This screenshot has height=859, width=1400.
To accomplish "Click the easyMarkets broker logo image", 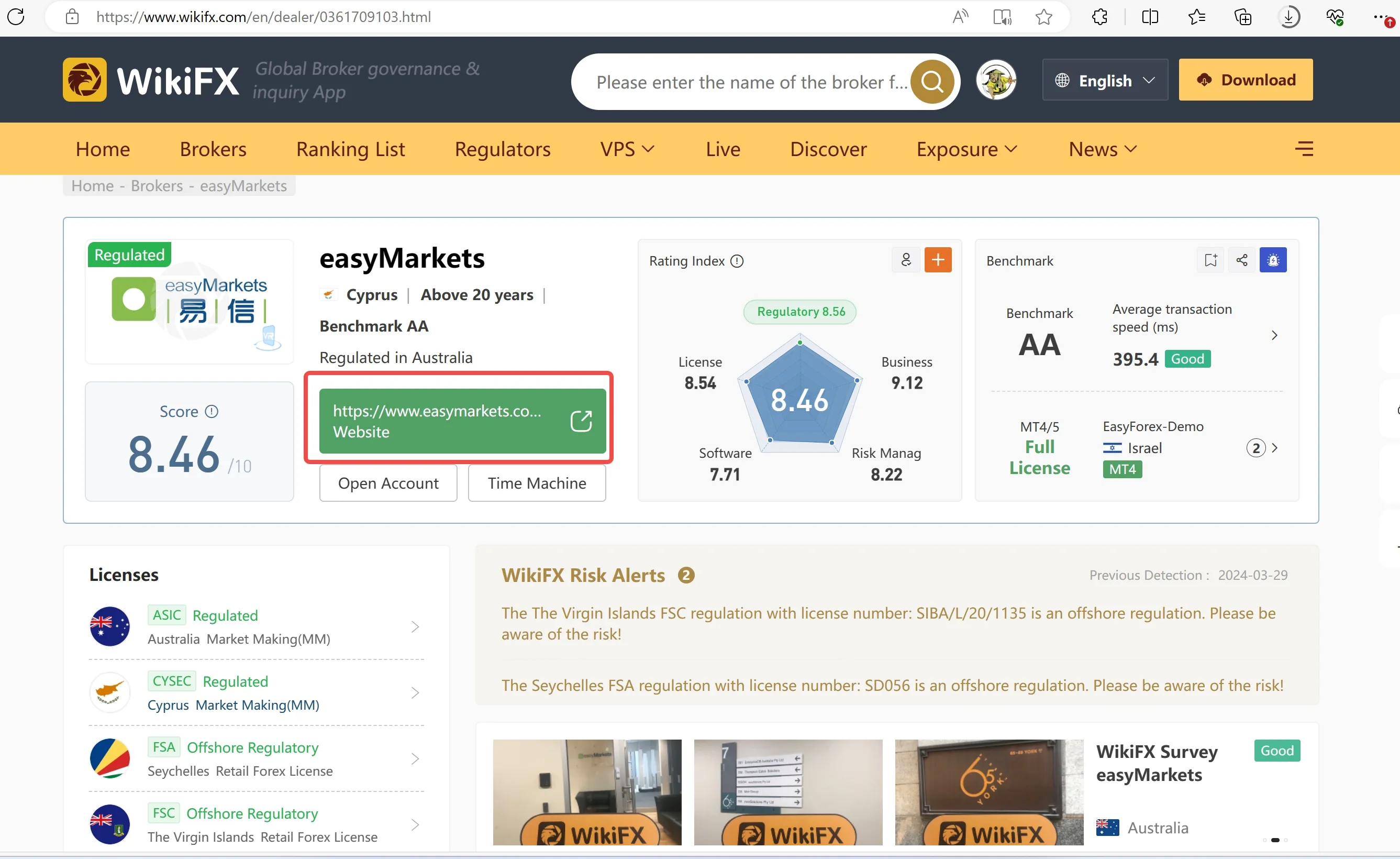I will tap(189, 301).
